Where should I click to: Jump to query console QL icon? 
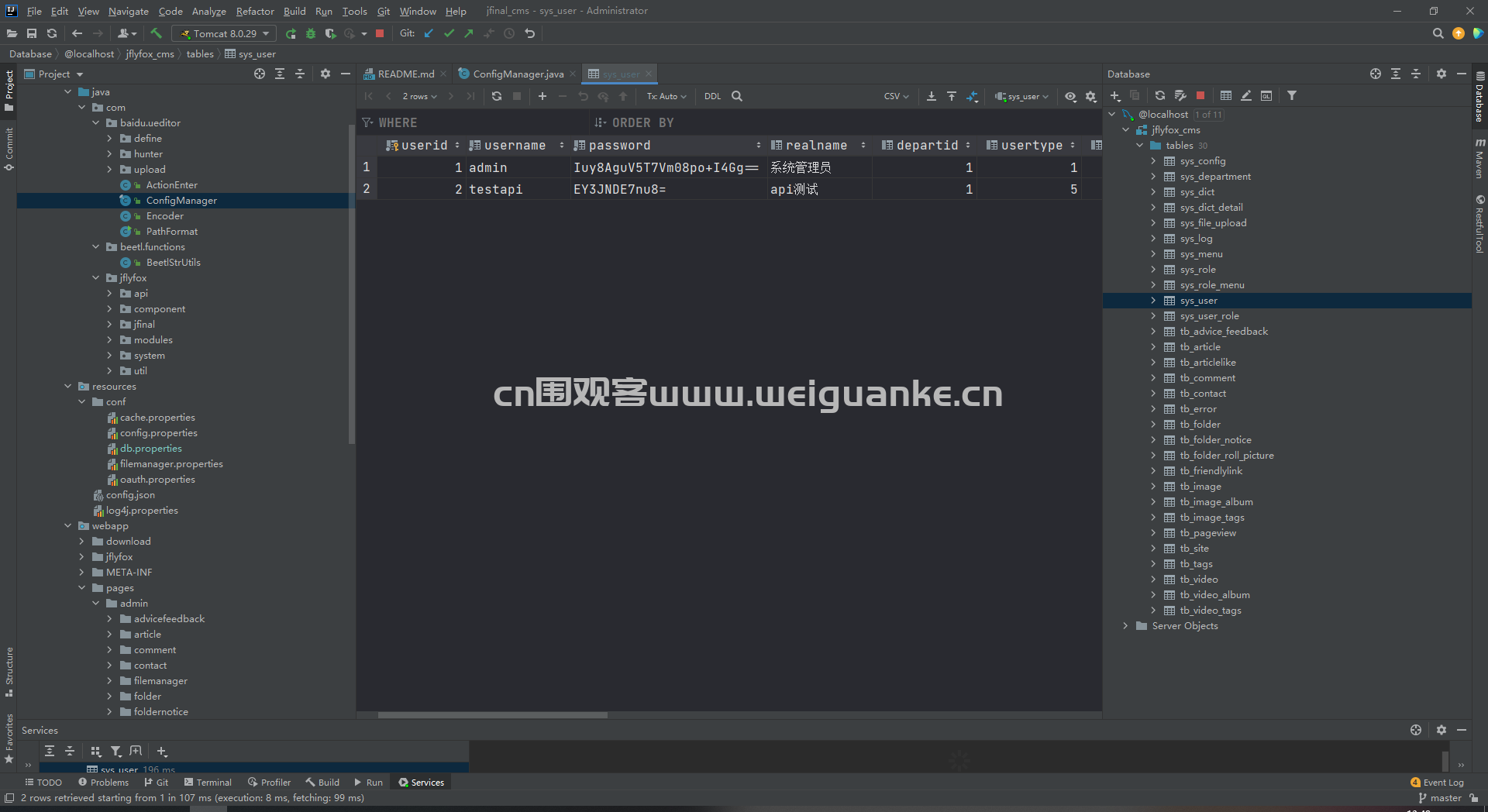1266,95
